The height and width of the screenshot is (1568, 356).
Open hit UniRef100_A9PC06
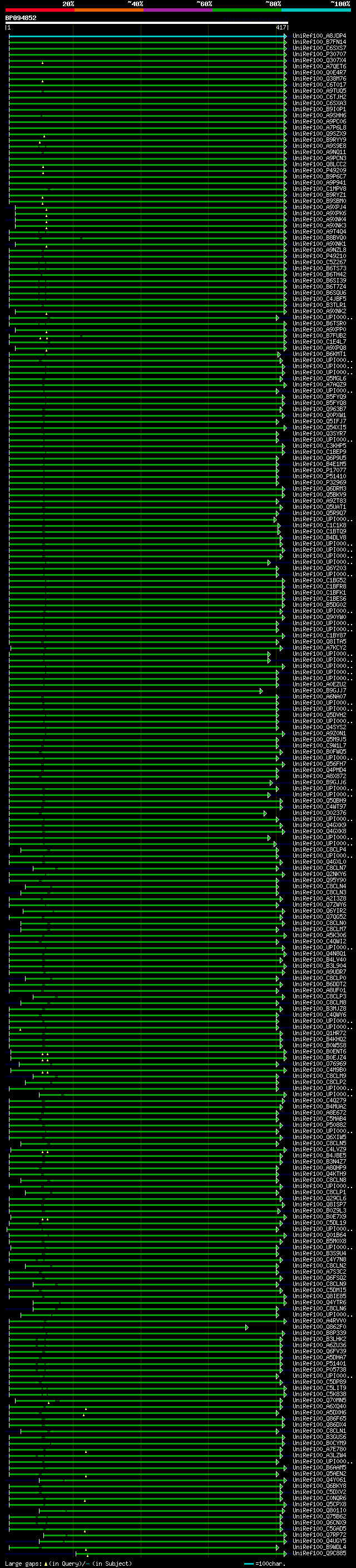(319, 122)
